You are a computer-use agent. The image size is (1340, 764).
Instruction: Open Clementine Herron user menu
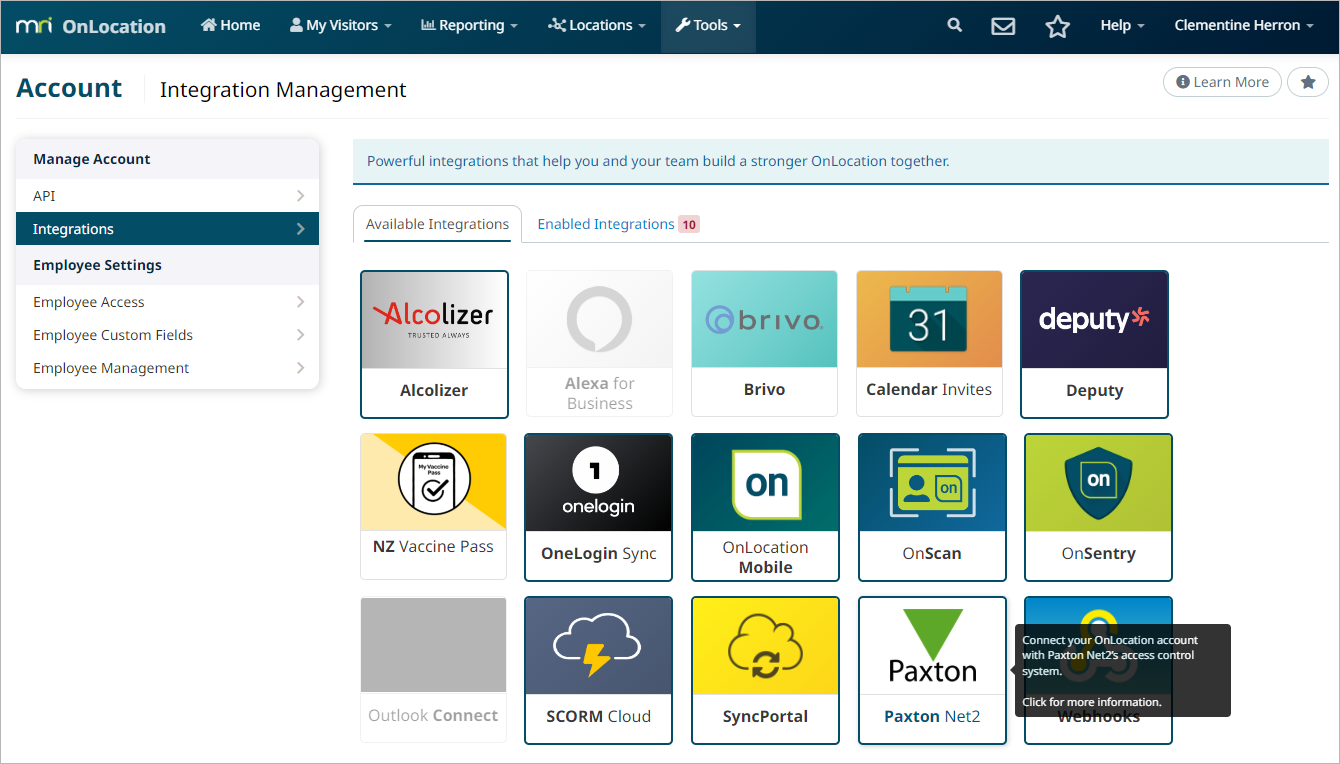pos(1244,26)
